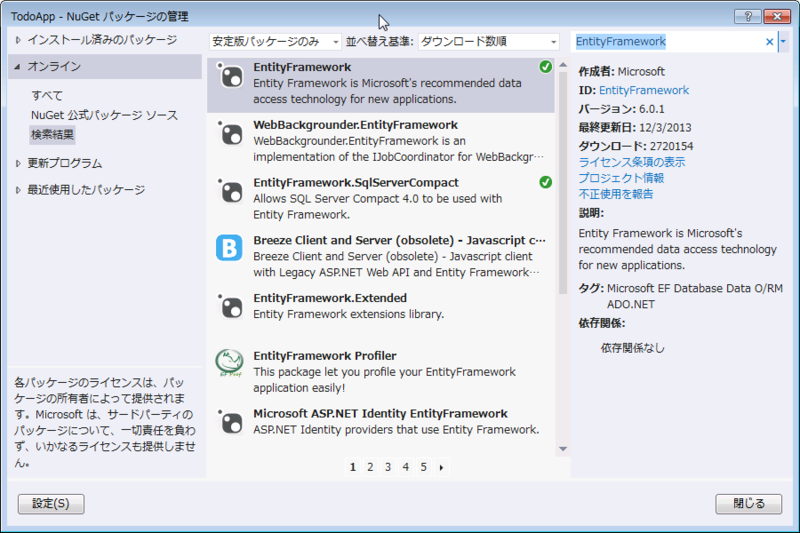800x533 pixels.
Task: Select EntityFramework.SqlServerCompact package title
Action: tap(356, 183)
